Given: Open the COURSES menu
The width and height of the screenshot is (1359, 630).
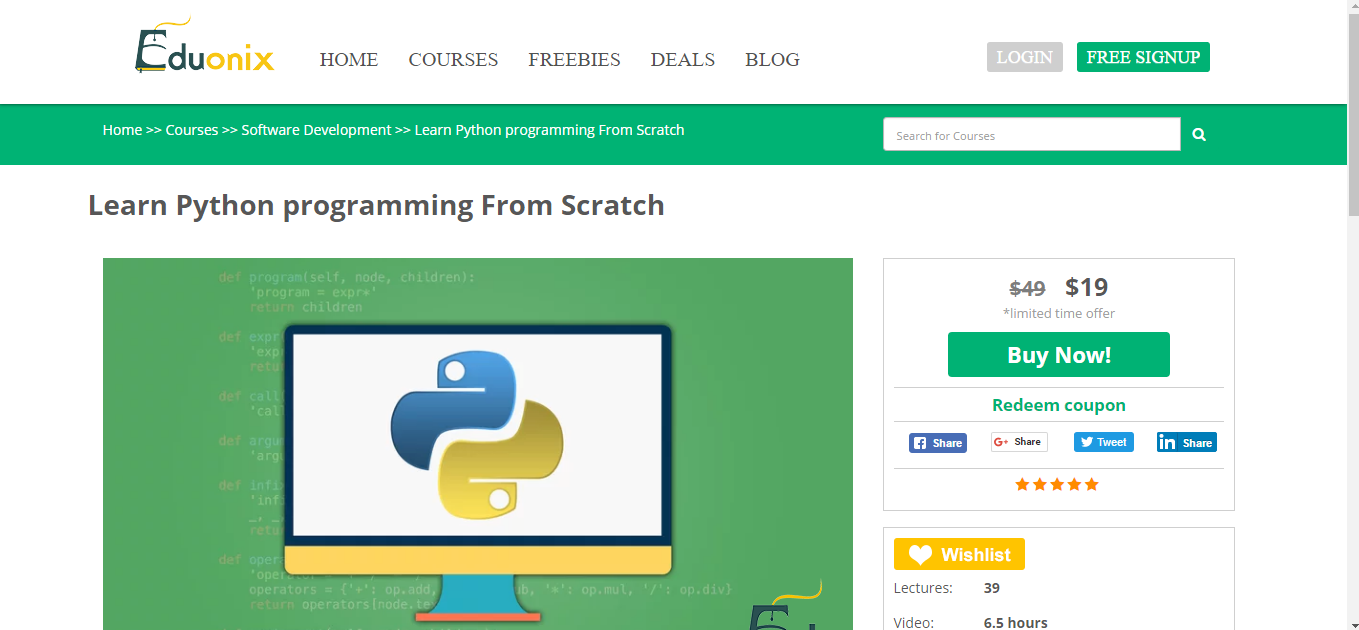Looking at the screenshot, I should 453,60.
